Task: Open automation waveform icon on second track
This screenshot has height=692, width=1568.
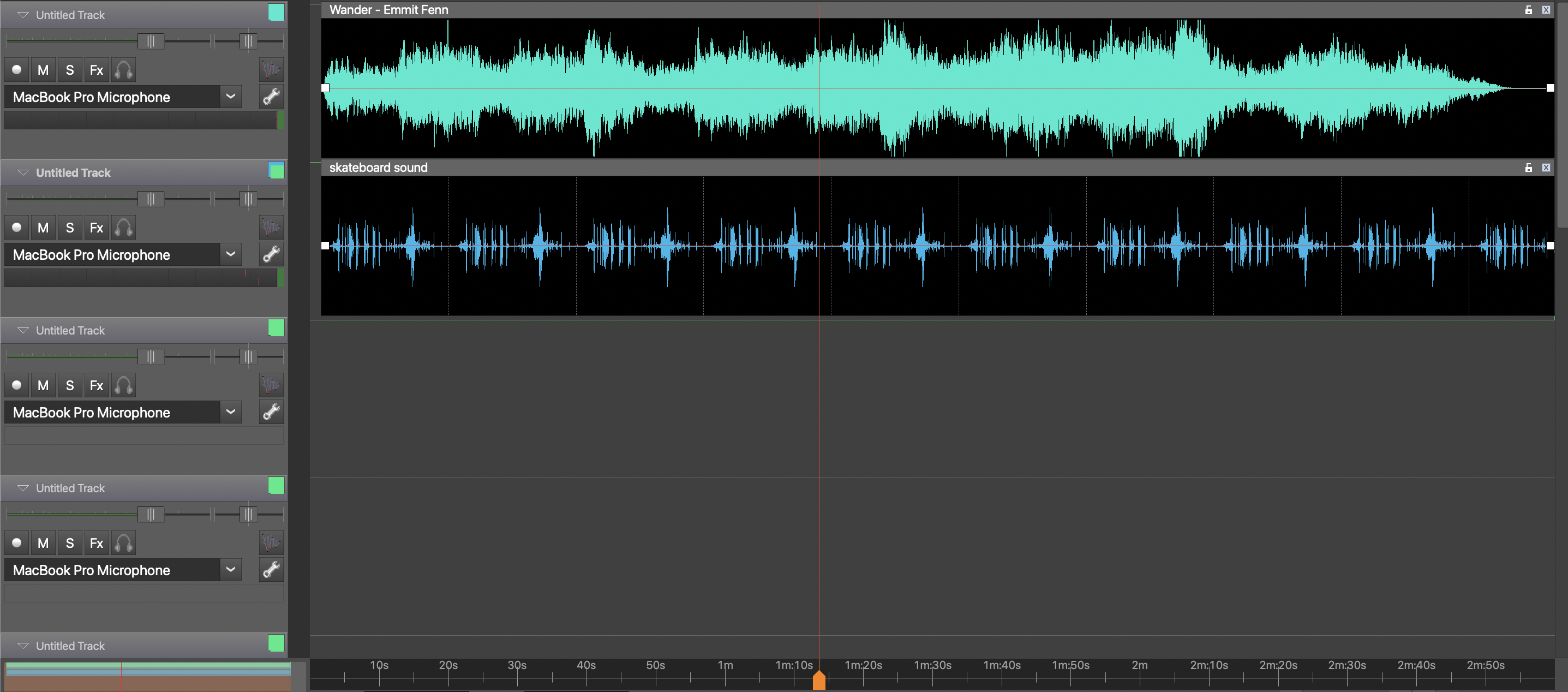Action: pos(272,228)
